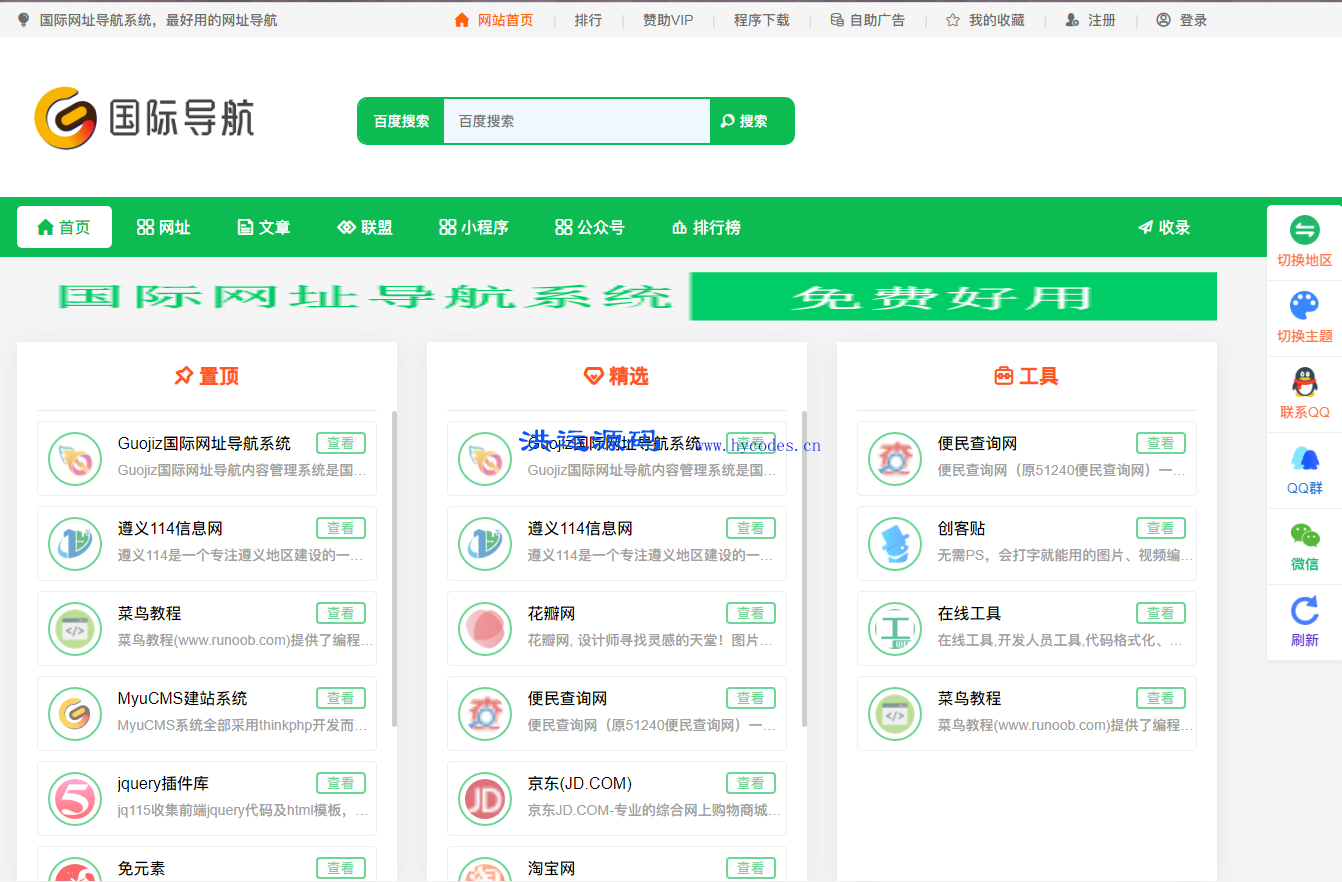
Task: Click 查看 button for MyuCMS建站系统
Action: (341, 698)
